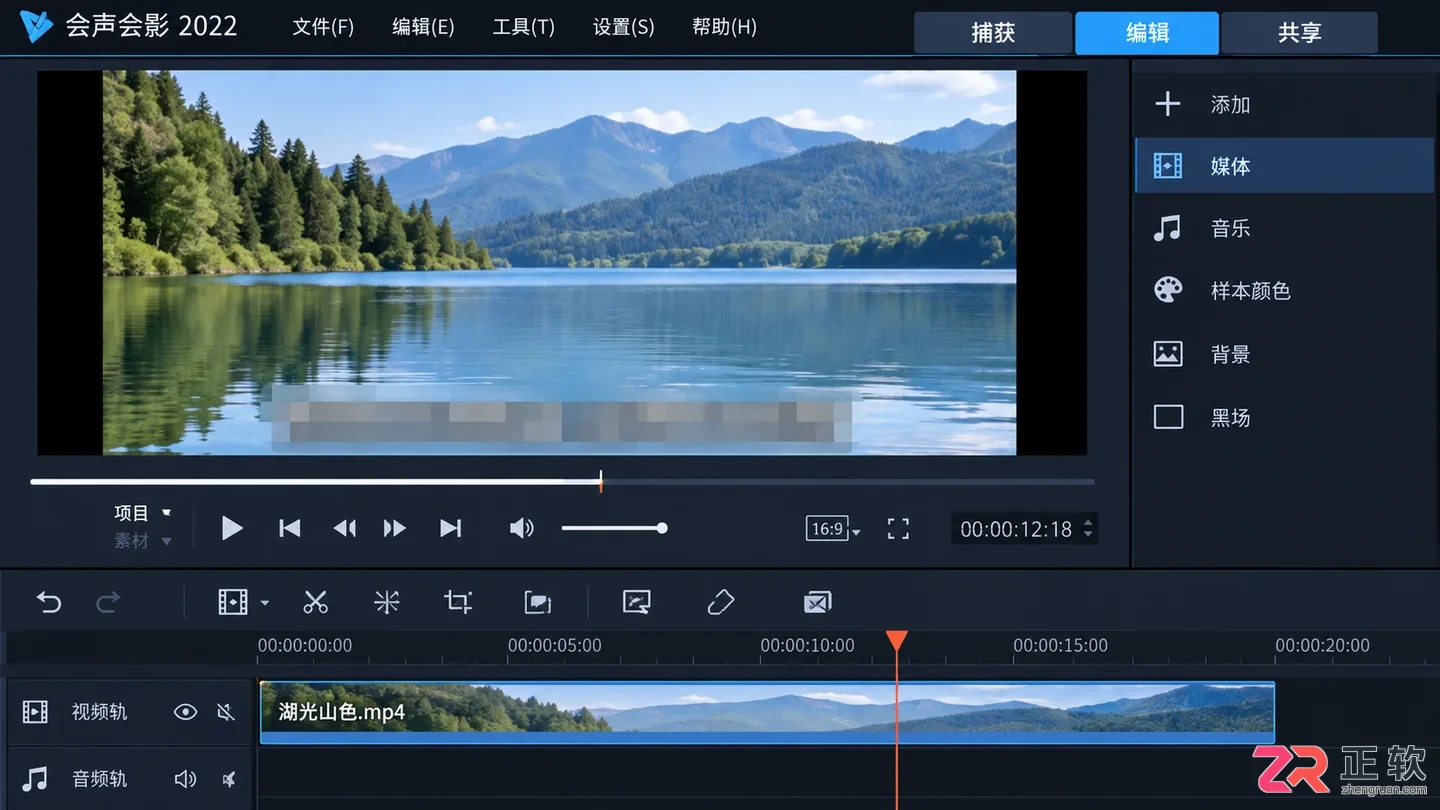Image resolution: width=1440 pixels, height=810 pixels.
Task: Split the clip with the scissors tool
Action: point(315,602)
